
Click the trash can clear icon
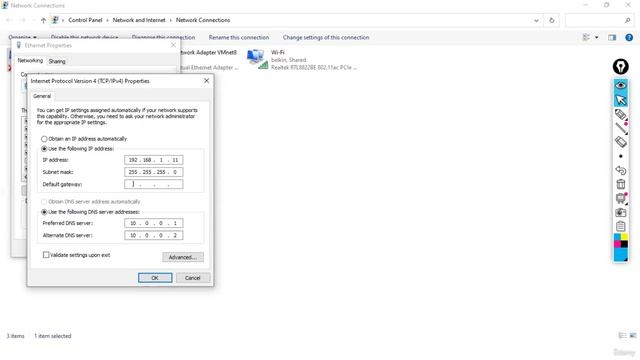[621, 184]
